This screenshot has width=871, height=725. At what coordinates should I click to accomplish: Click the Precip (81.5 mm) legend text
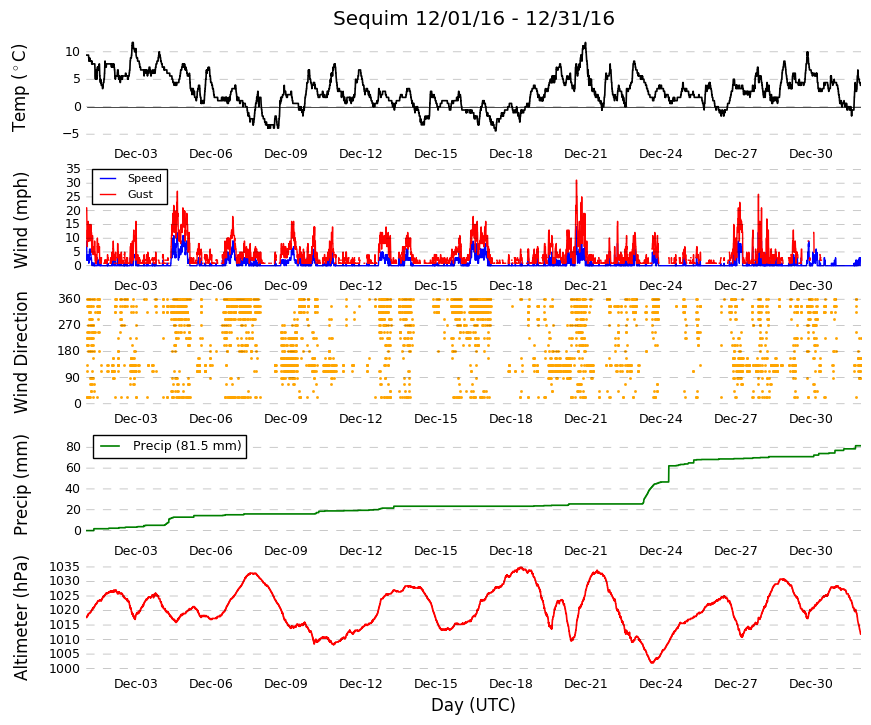(x=187, y=446)
